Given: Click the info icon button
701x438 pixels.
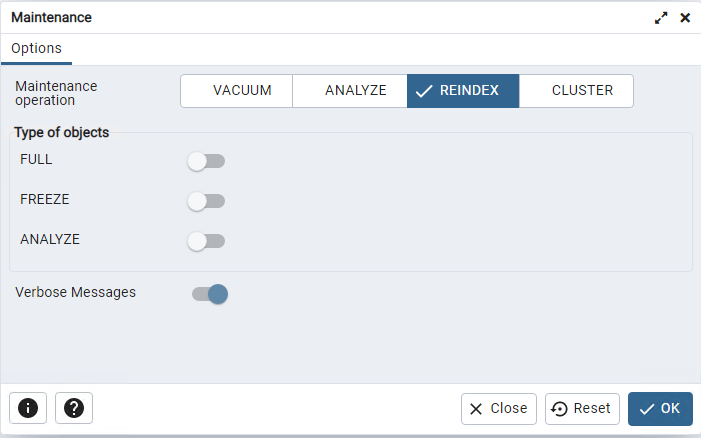Looking at the screenshot, I should (x=28, y=408).
